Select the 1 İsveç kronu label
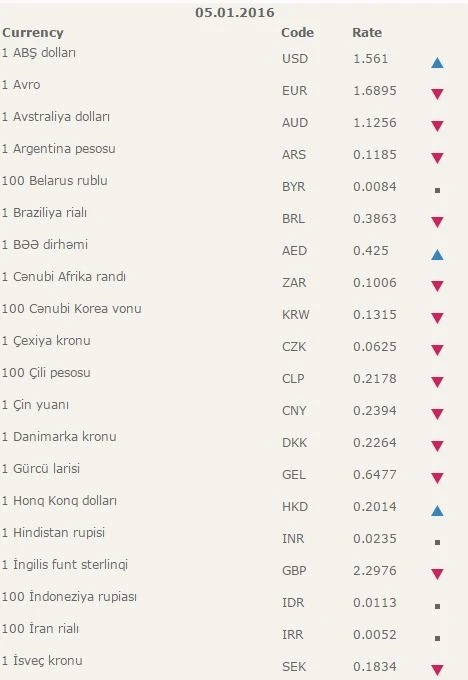Viewport: 468px width, 680px height. [x=42, y=660]
